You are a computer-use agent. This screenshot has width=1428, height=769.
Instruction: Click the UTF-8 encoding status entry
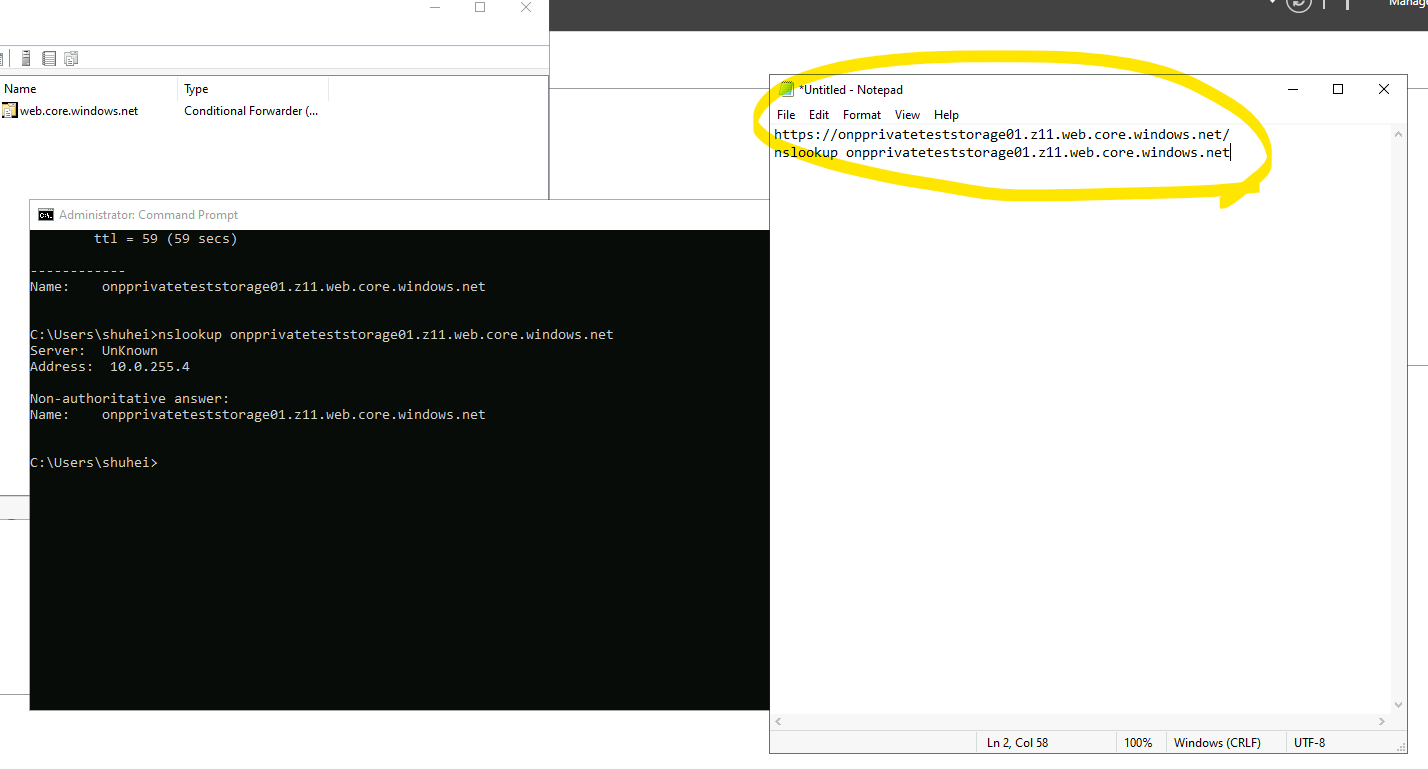(1309, 743)
